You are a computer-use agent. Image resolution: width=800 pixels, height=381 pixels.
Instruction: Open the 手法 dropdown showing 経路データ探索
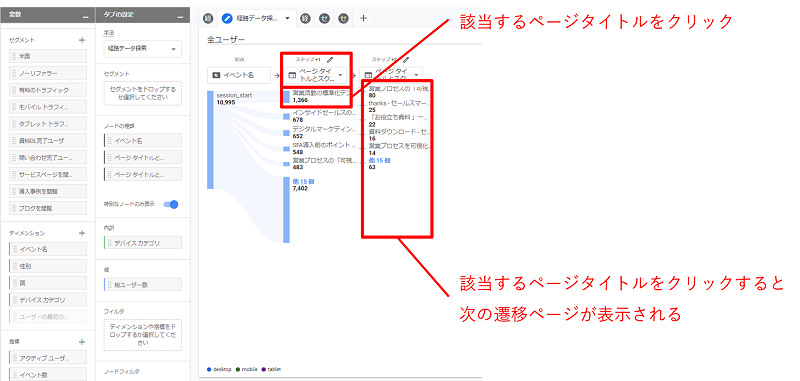(142, 49)
